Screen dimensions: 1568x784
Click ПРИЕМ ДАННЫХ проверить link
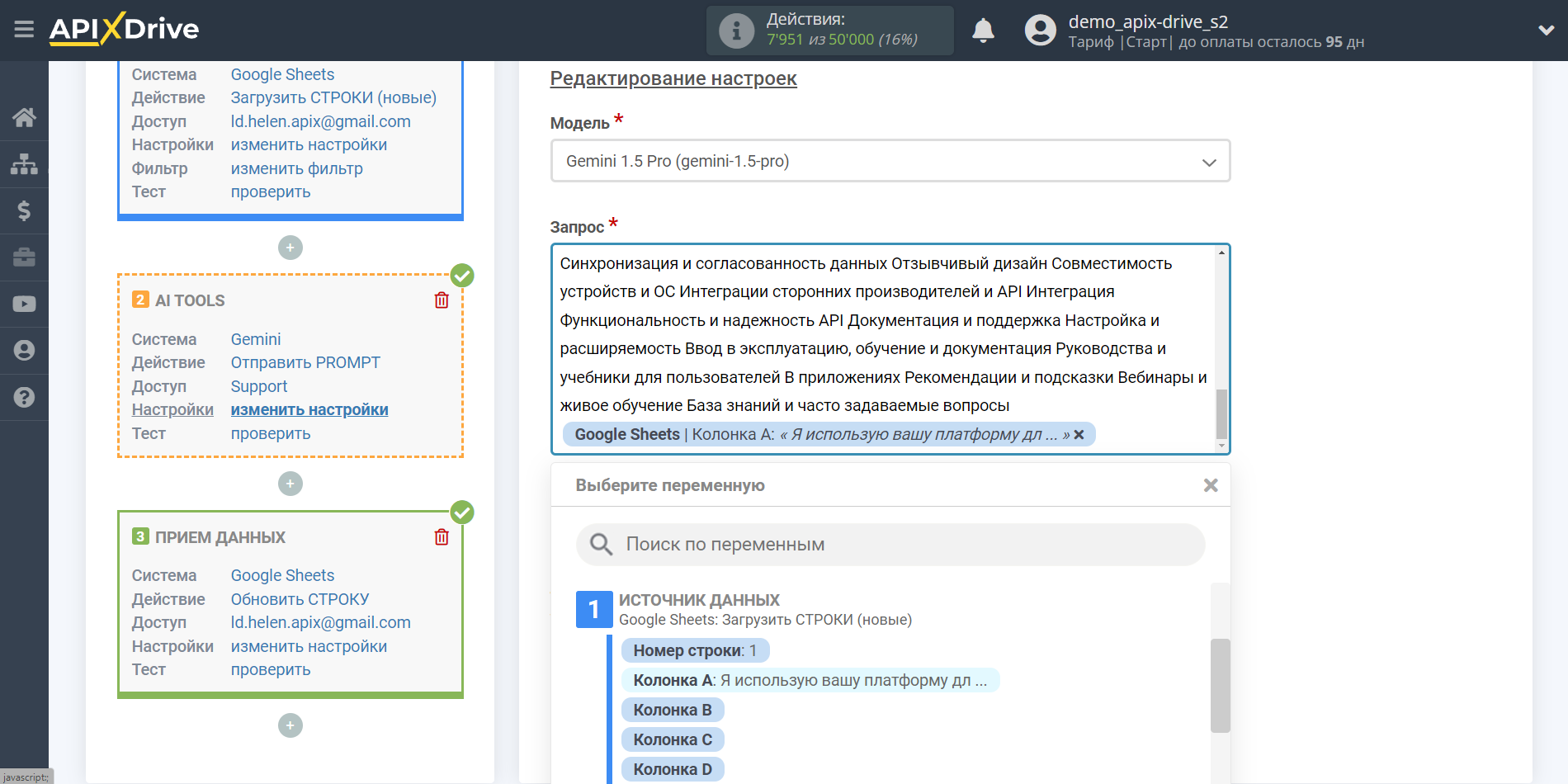[x=271, y=669]
